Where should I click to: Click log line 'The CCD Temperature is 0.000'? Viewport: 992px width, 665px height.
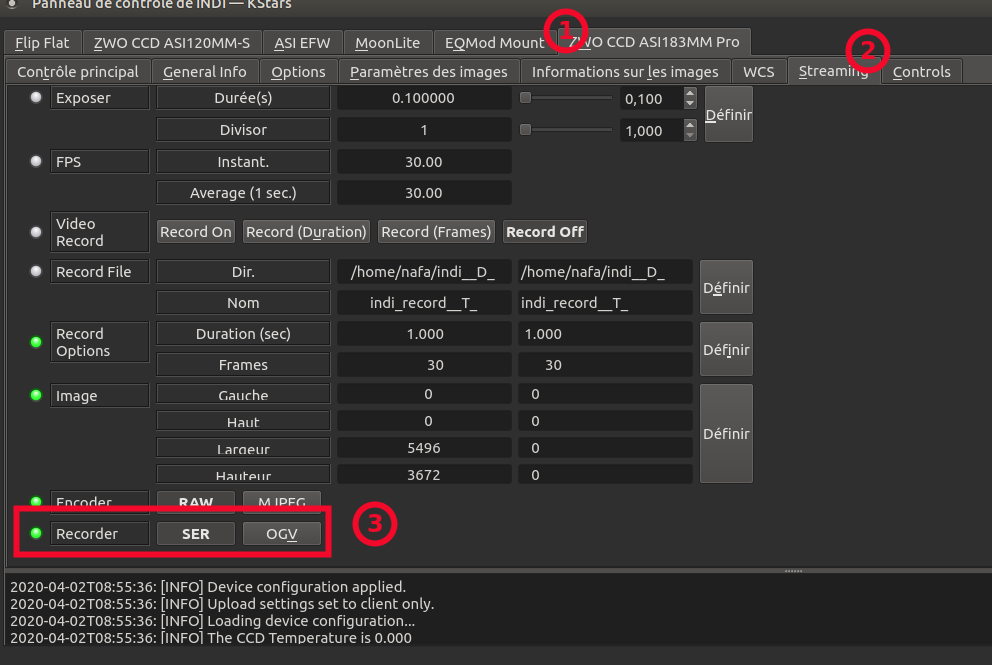(211, 637)
